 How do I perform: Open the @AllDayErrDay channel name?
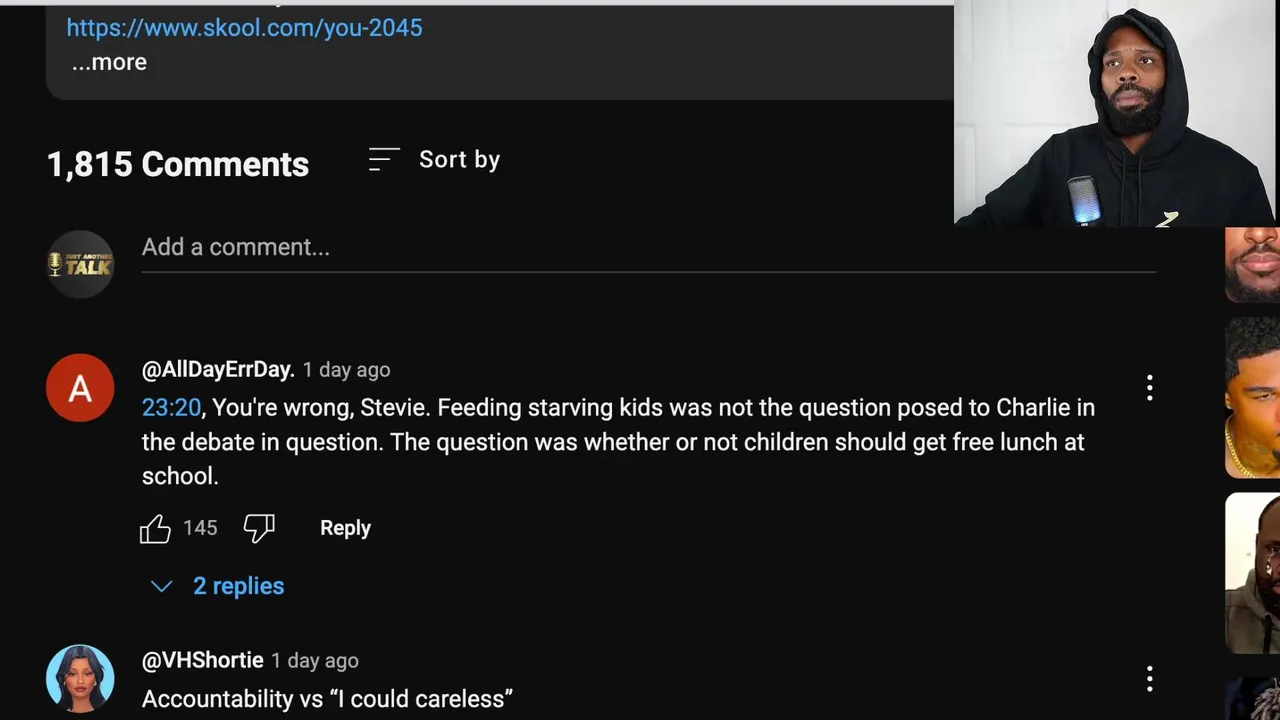click(218, 370)
